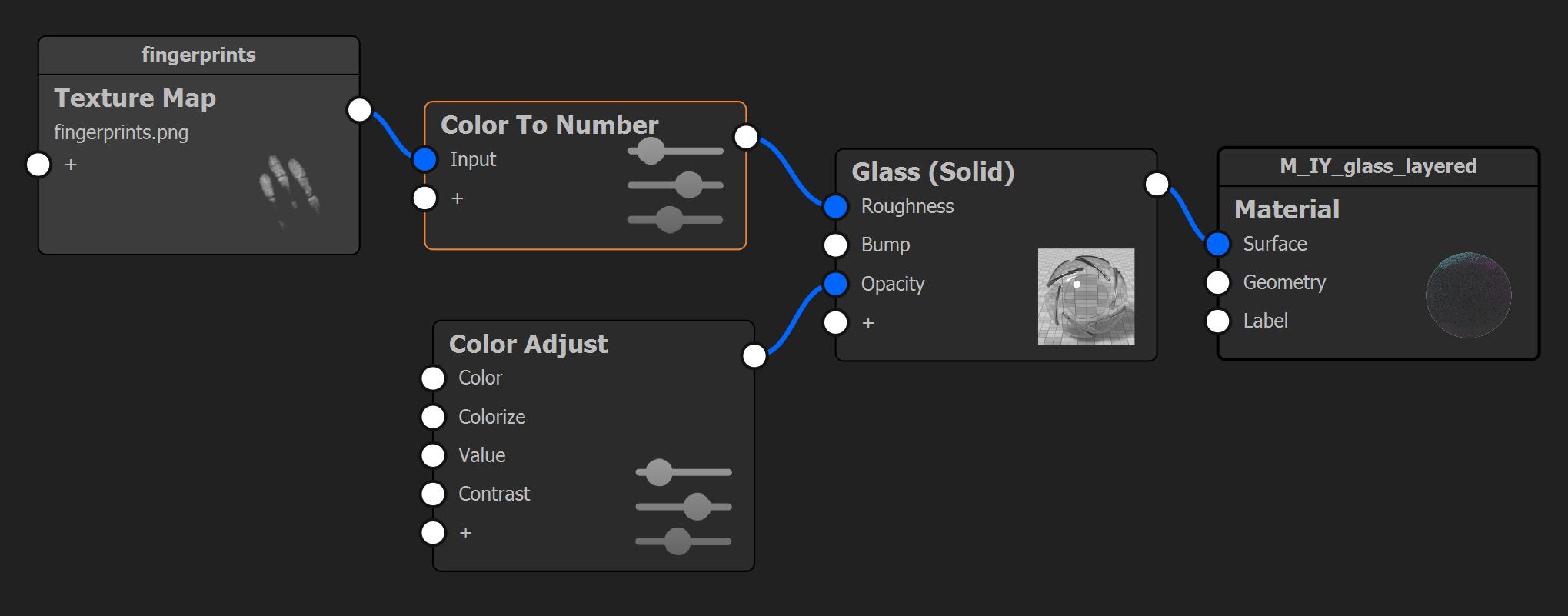The height and width of the screenshot is (616, 1568).
Task: Click the M_IY_glass_layered node header
Action: click(1377, 166)
